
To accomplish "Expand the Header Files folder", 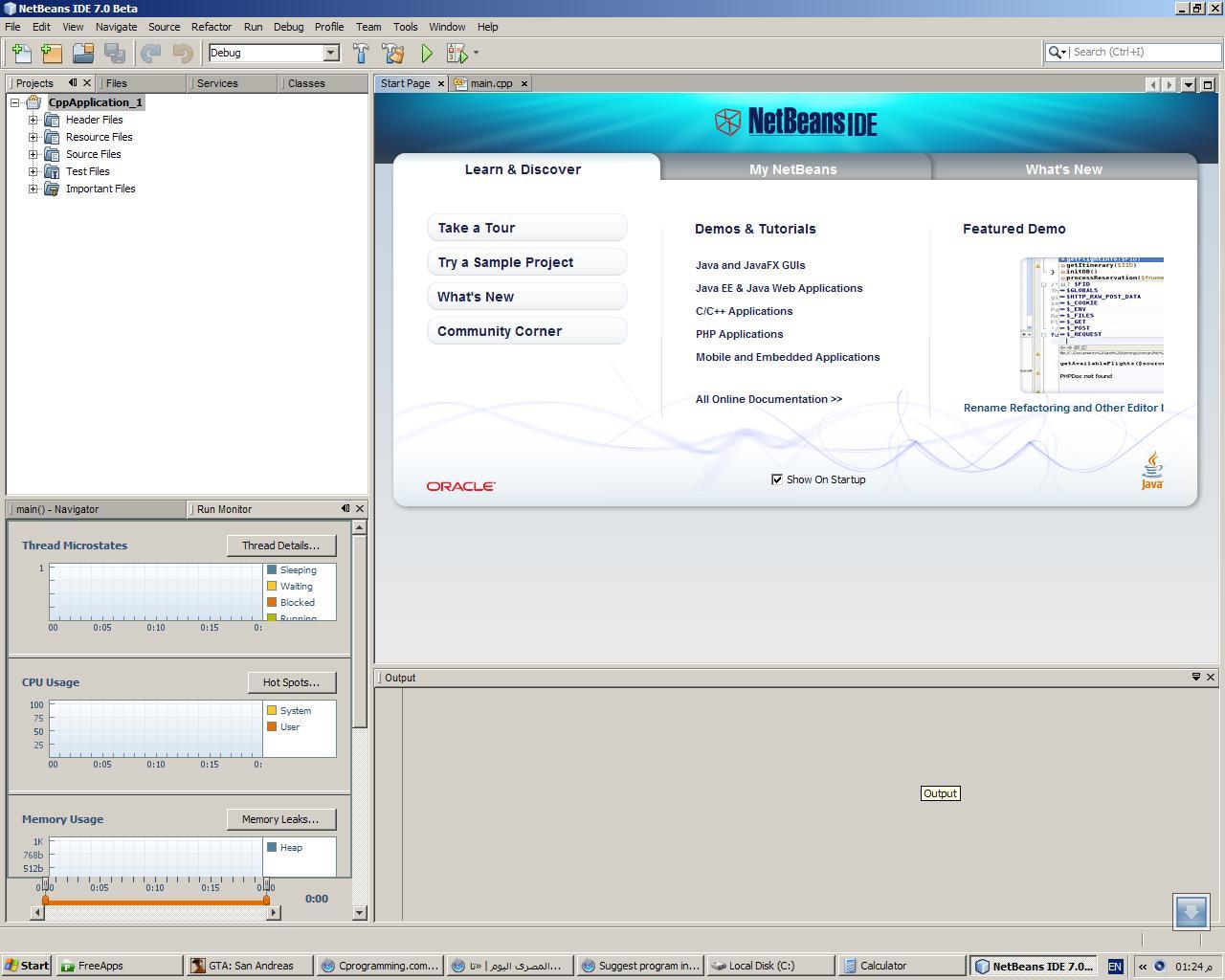I will (33, 120).
